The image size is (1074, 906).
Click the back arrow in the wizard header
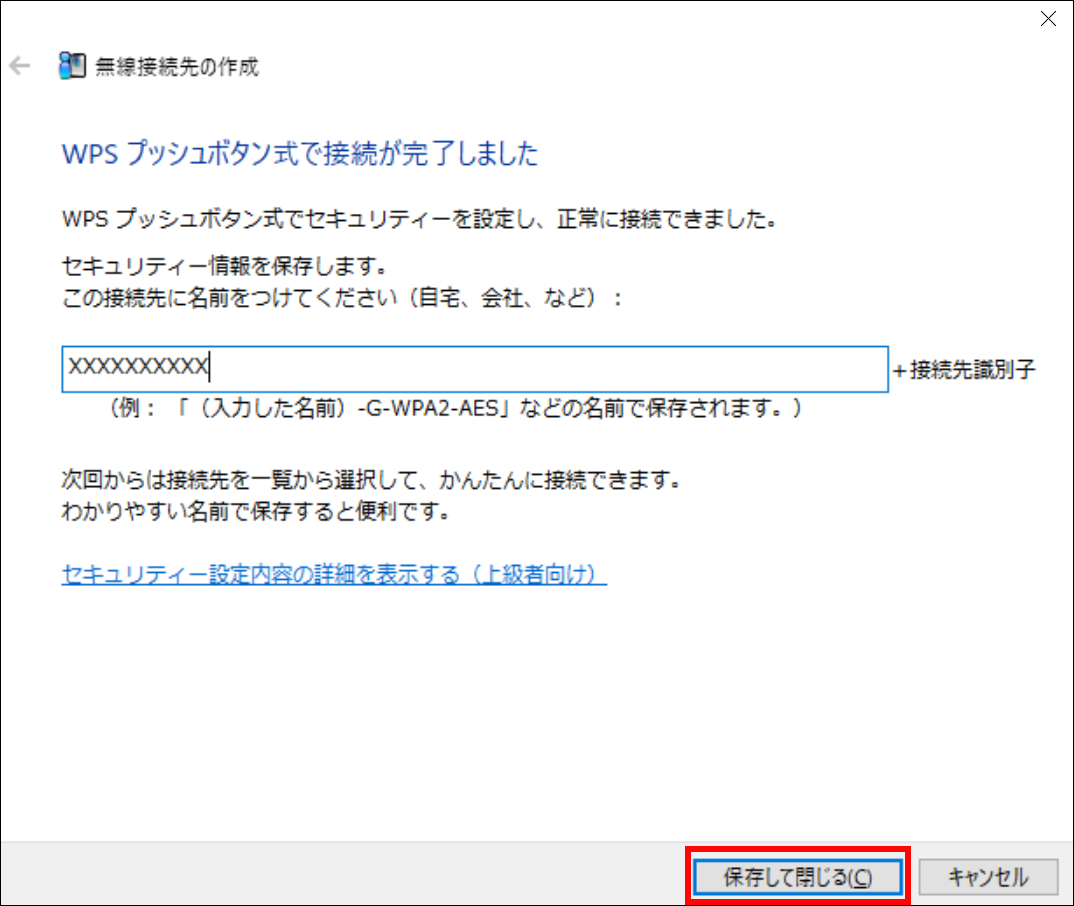[x=19, y=67]
